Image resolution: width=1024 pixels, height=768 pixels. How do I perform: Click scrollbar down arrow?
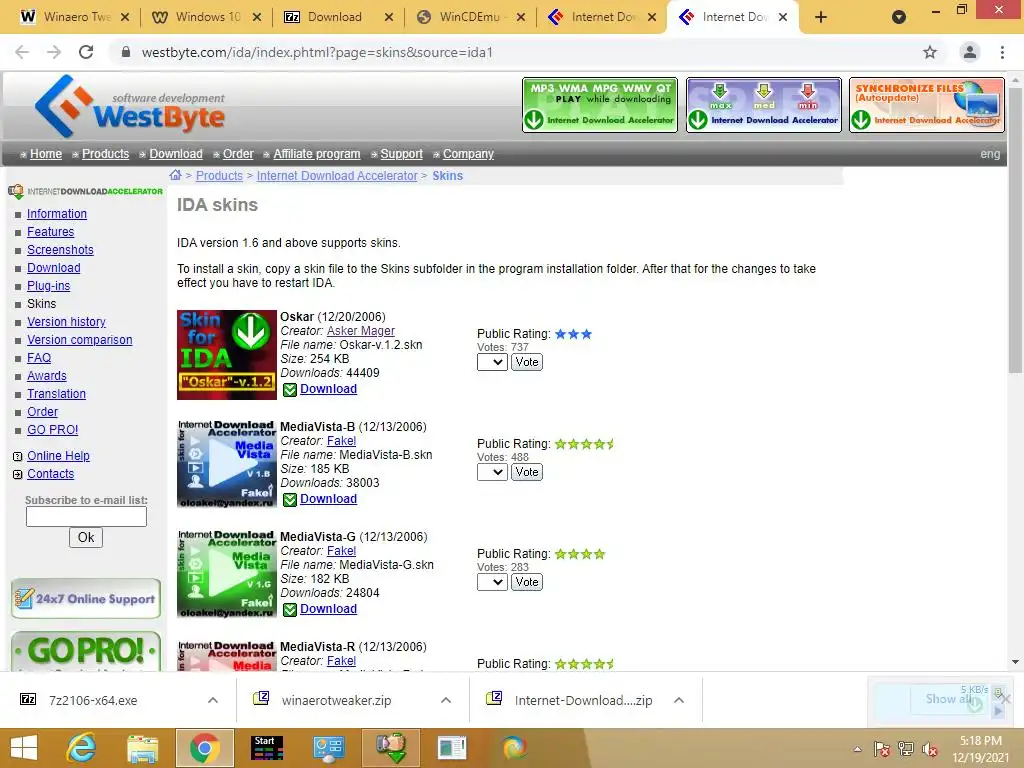(1015, 662)
